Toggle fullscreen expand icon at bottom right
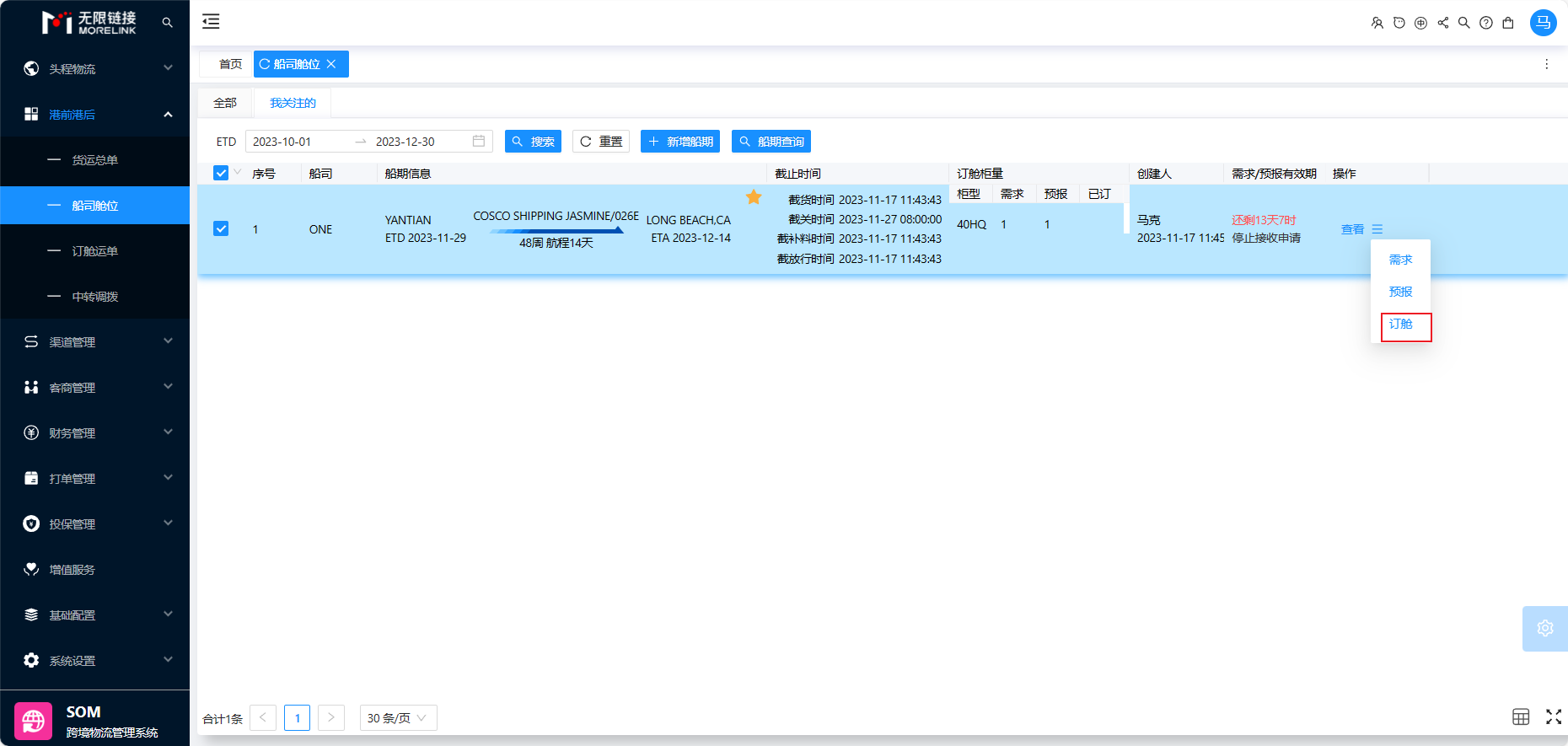 (1554, 716)
